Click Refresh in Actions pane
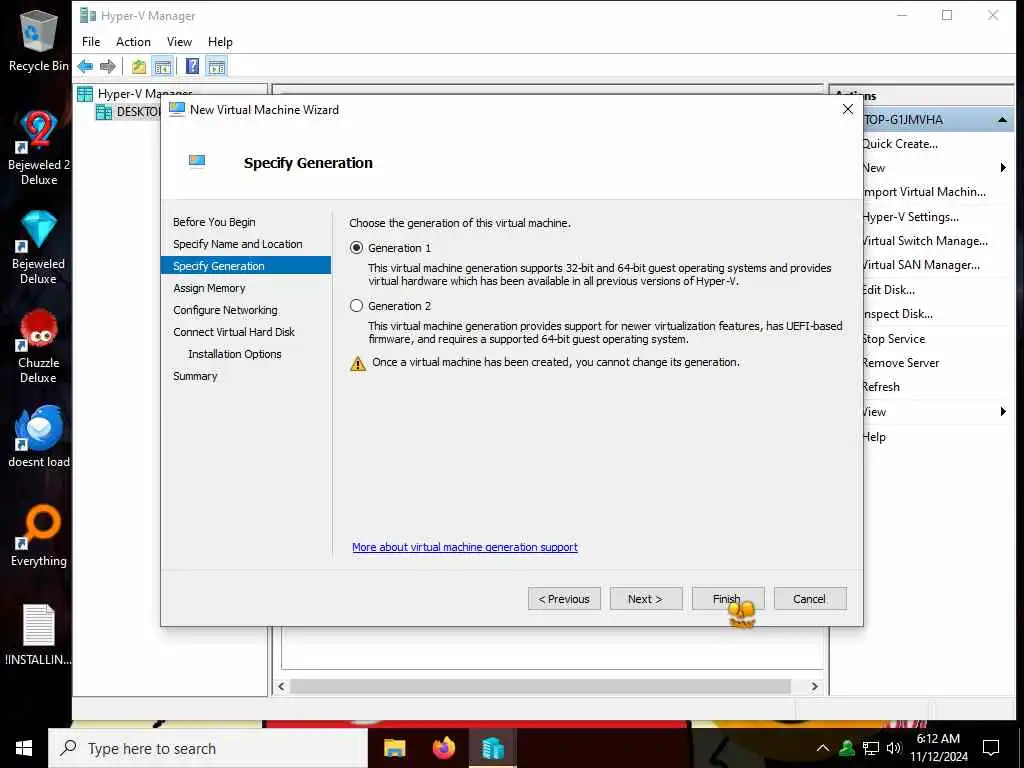 click(x=881, y=387)
